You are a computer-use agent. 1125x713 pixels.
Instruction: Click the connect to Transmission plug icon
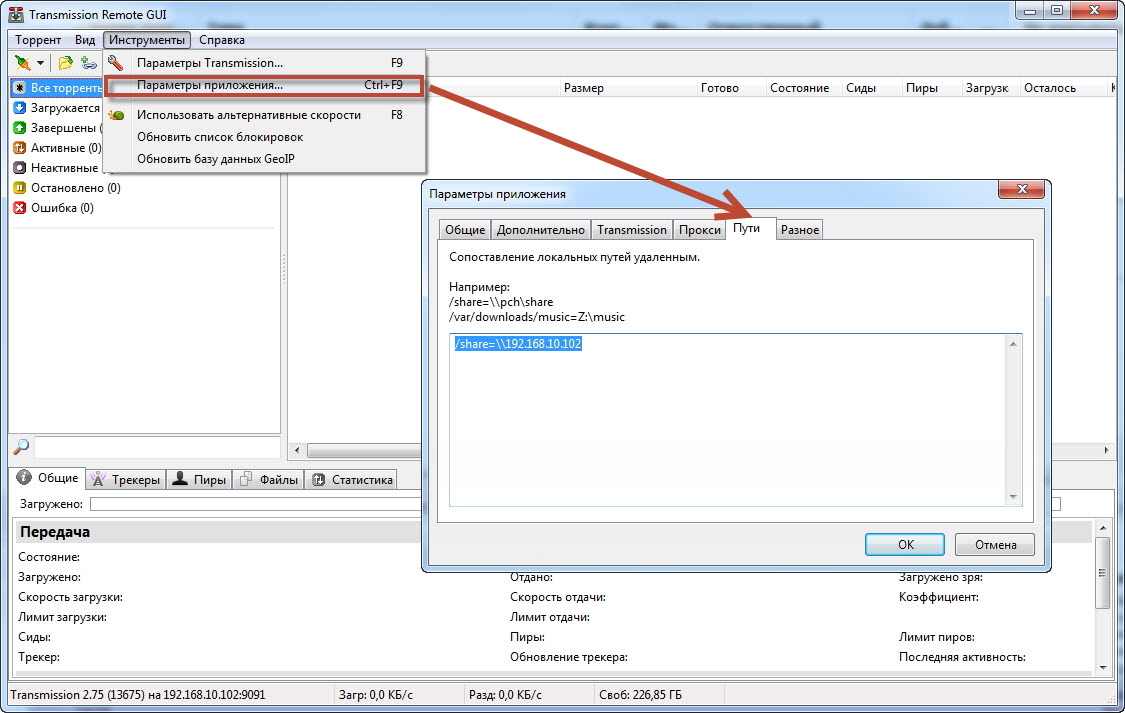23,62
